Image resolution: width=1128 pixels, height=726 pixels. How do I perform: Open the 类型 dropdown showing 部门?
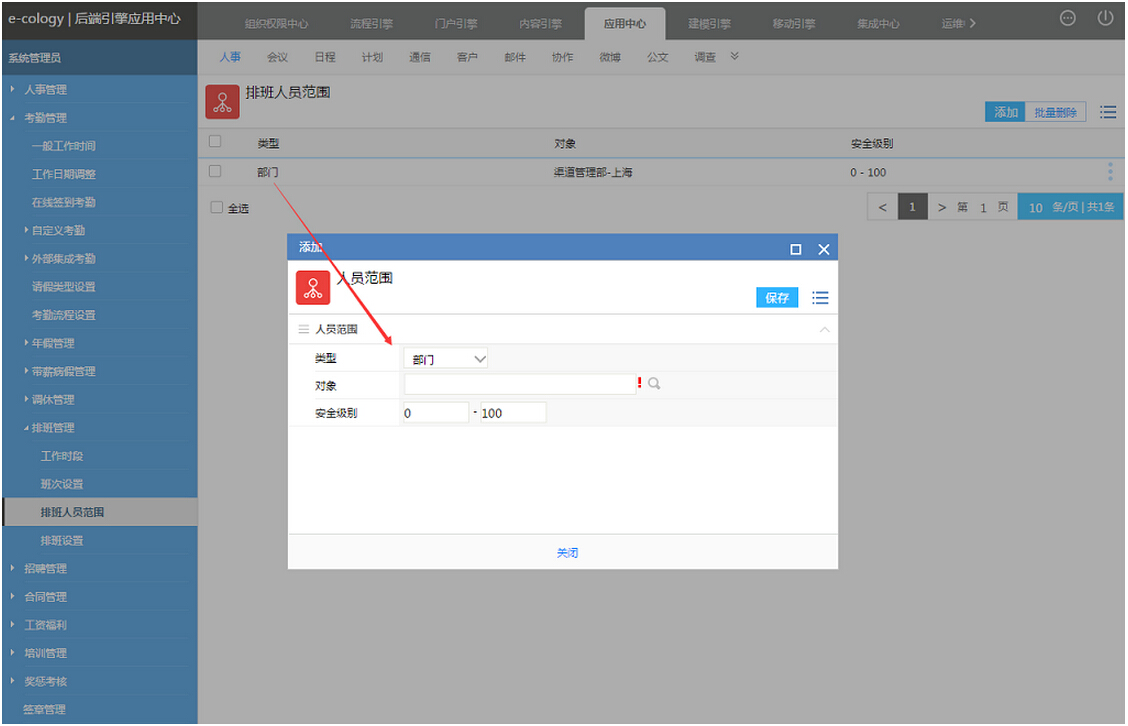[x=445, y=359]
